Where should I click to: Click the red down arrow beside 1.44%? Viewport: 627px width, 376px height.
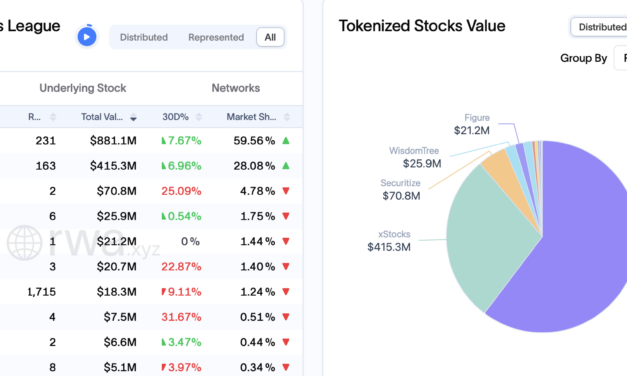(286, 241)
